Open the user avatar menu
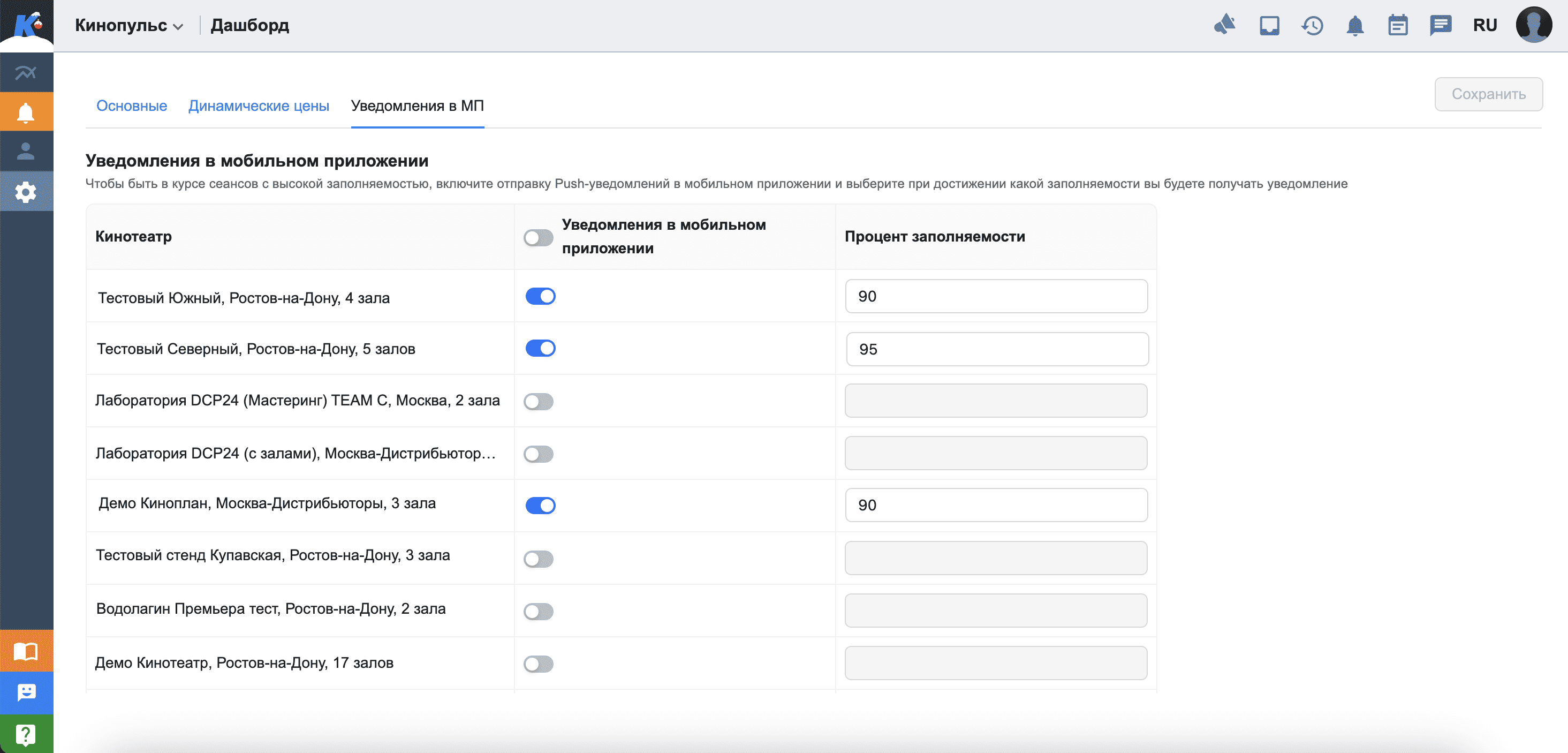This screenshot has height=753, width=1568. coord(1533,25)
